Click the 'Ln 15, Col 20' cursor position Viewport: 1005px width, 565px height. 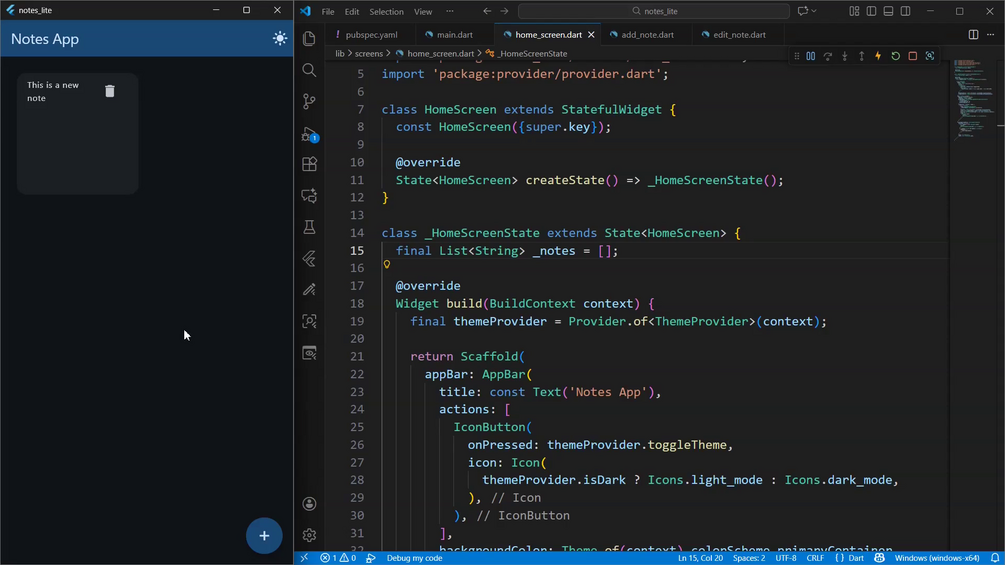[x=700, y=558]
